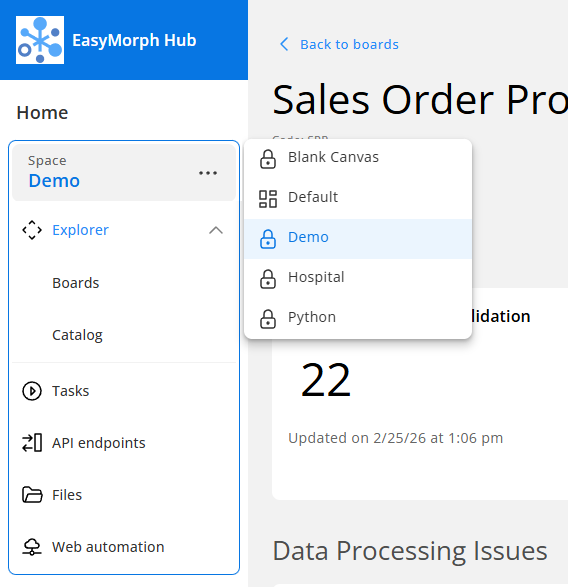Click the Default space grid icon
568x587 pixels.
click(268, 199)
